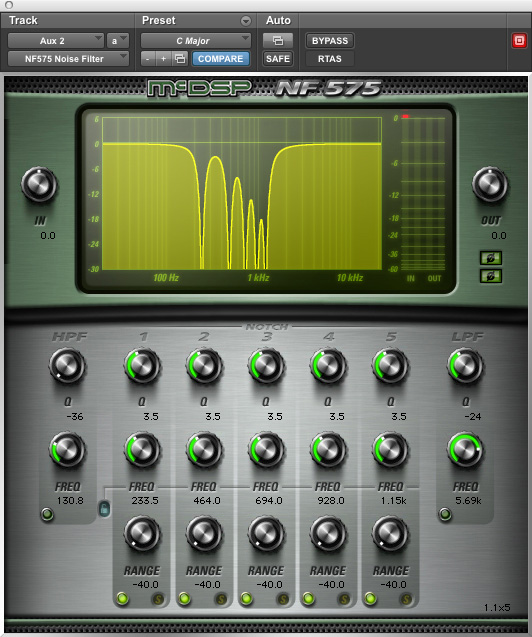Image resolution: width=532 pixels, height=637 pixels.
Task: Toggle the input phase invert icon
Action: click(491, 258)
